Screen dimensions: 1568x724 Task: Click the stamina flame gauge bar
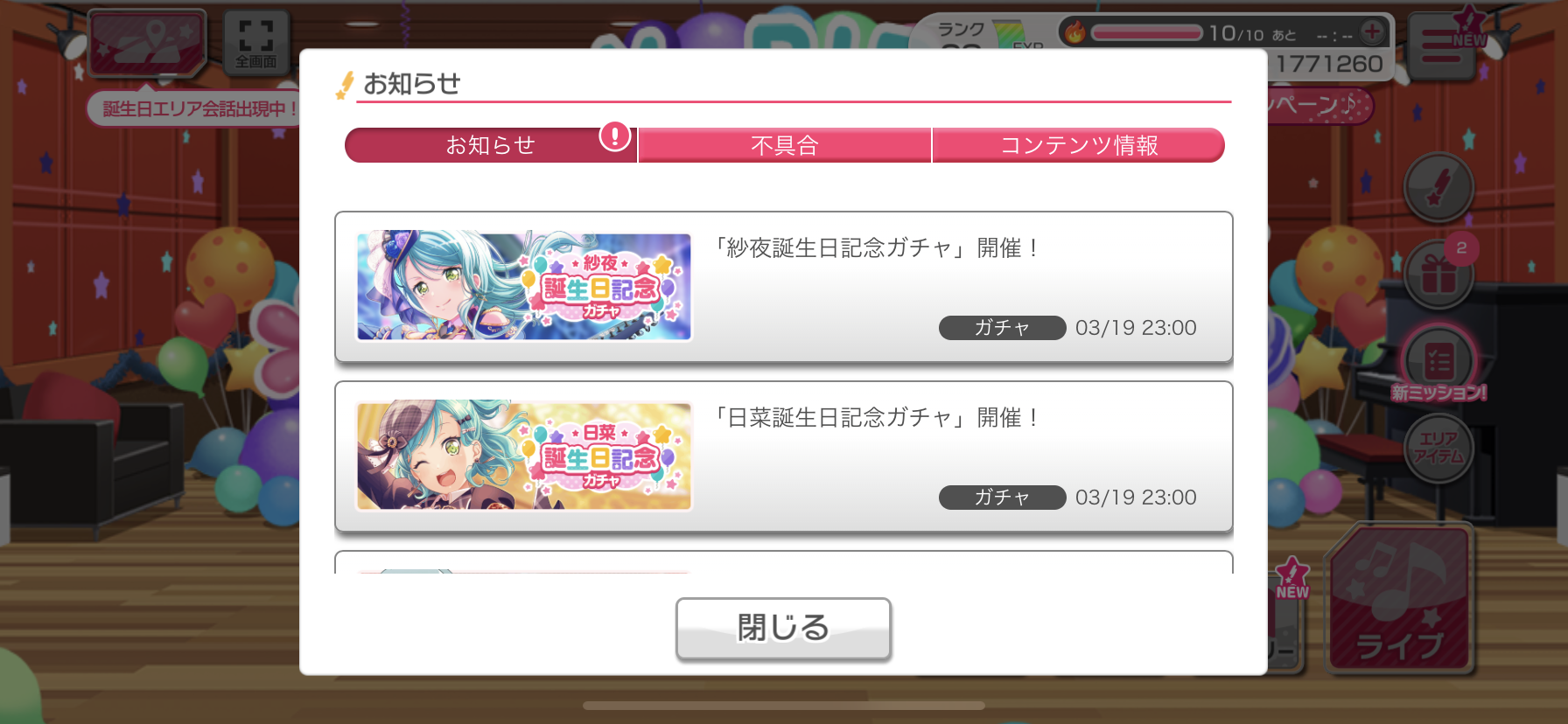pyautogui.click(x=1146, y=33)
